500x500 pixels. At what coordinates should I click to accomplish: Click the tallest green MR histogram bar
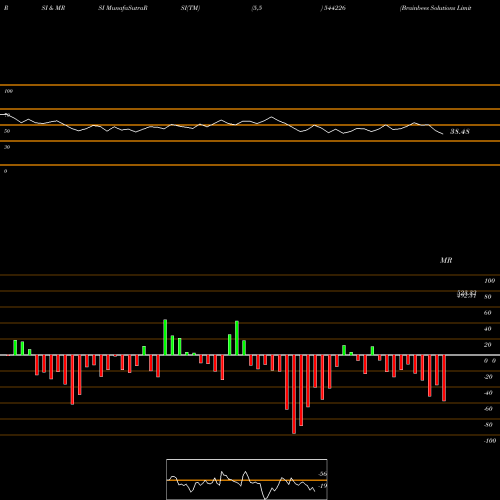(x=165, y=337)
